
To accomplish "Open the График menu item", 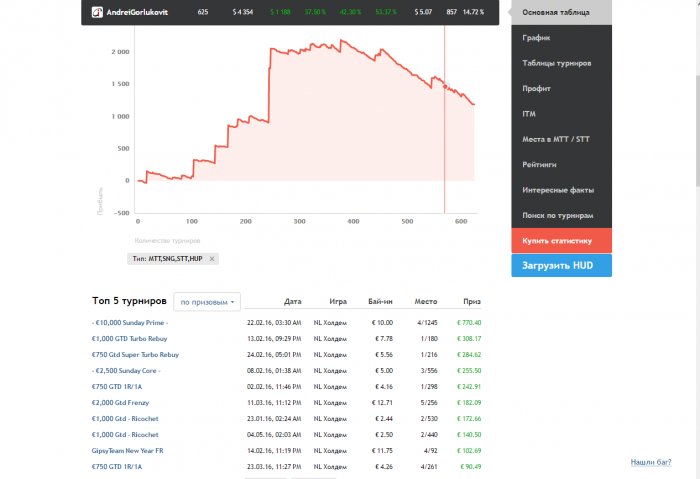I will click(x=536, y=38).
